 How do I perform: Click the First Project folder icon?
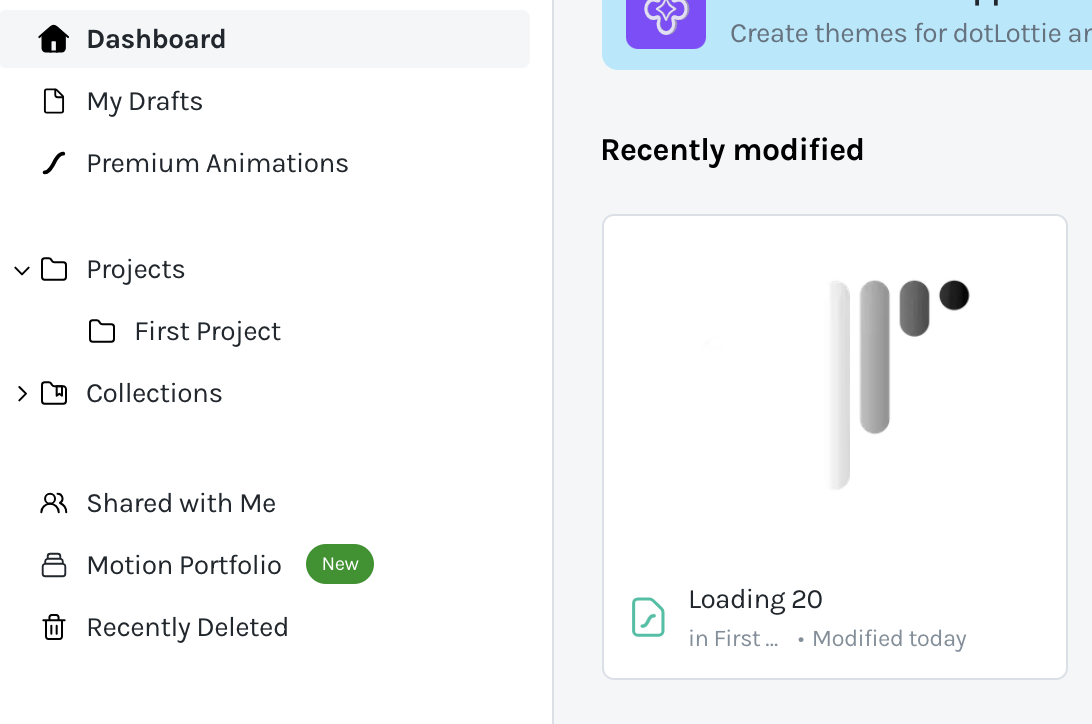point(102,331)
